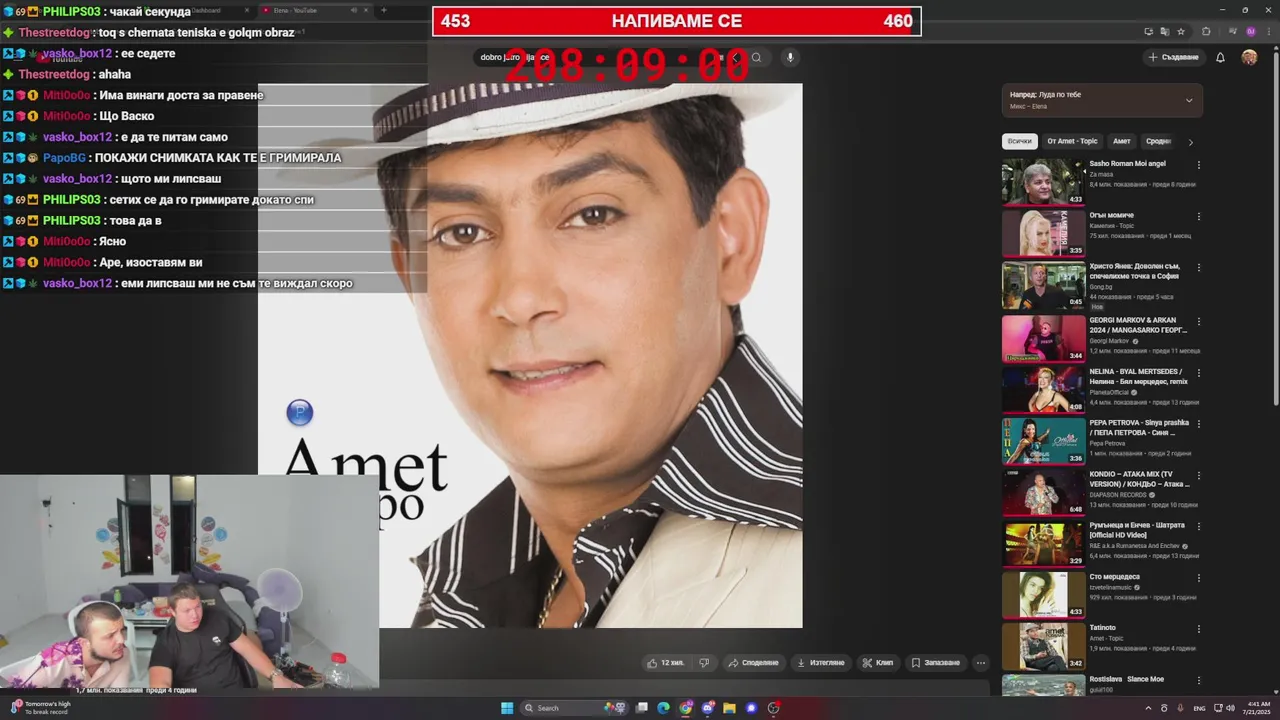Run search with the magnifier icon

tap(756, 57)
